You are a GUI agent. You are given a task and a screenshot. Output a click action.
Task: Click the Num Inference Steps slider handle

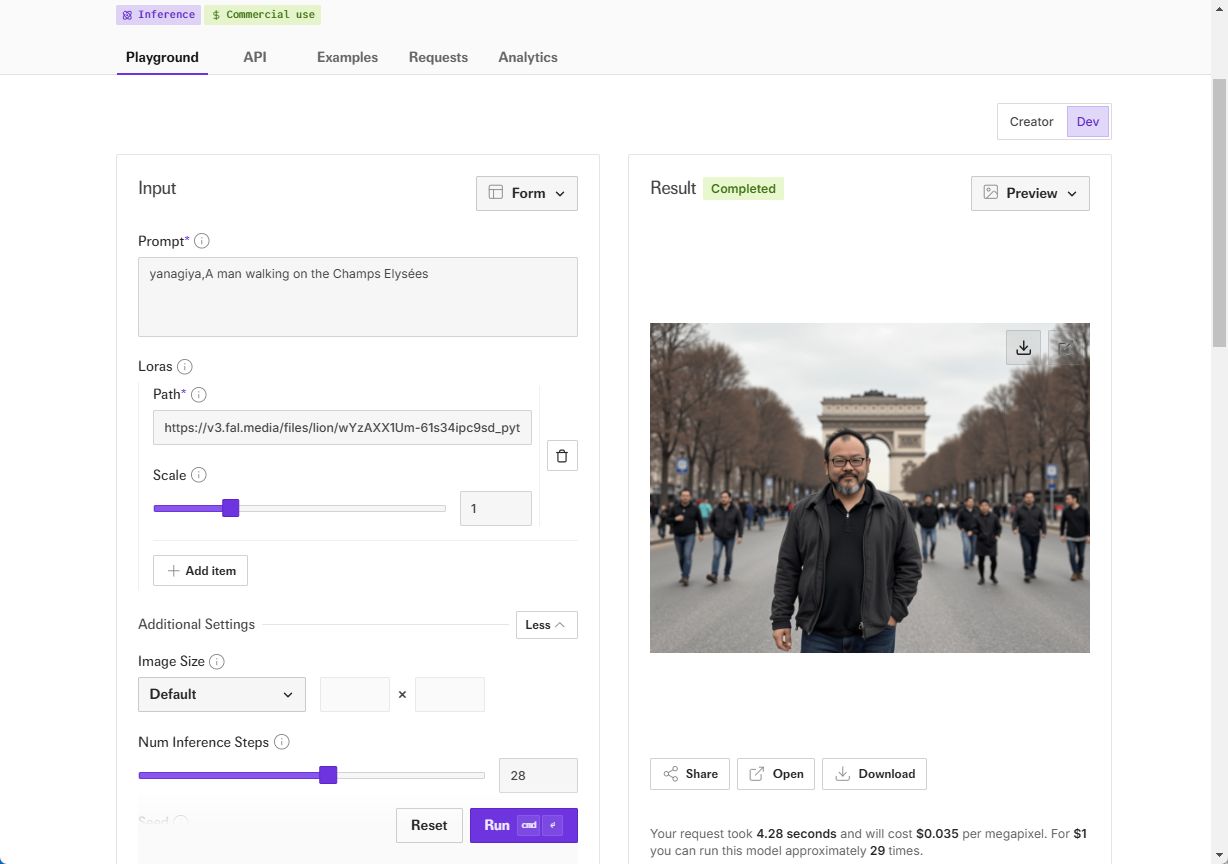(328, 775)
